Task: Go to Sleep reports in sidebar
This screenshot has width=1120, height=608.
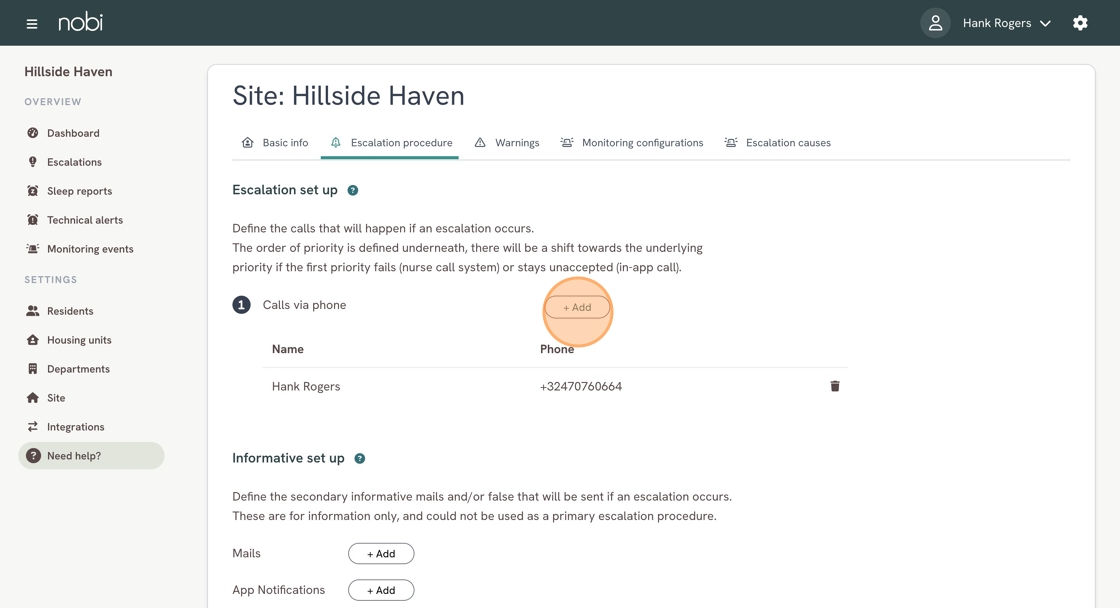Action: (79, 191)
